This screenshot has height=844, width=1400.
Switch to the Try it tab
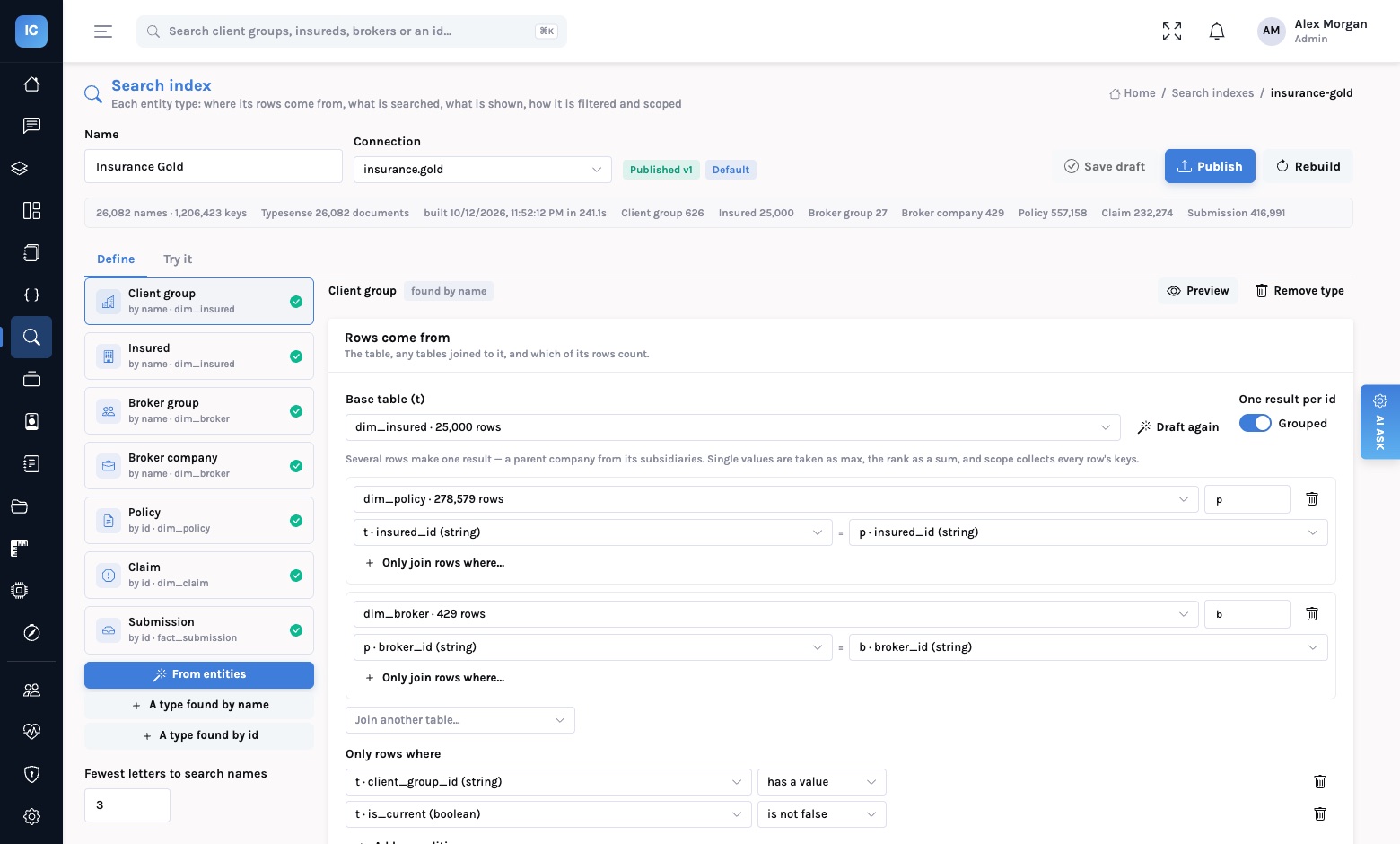click(178, 259)
